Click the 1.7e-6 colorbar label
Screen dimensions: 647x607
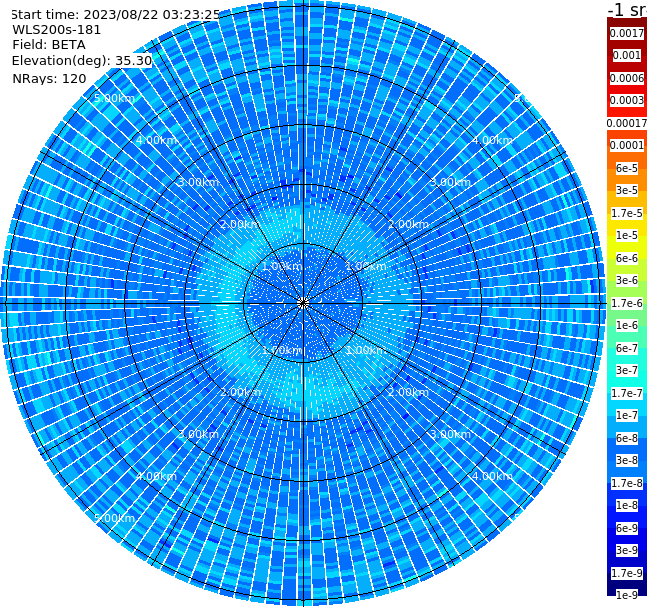coord(627,303)
